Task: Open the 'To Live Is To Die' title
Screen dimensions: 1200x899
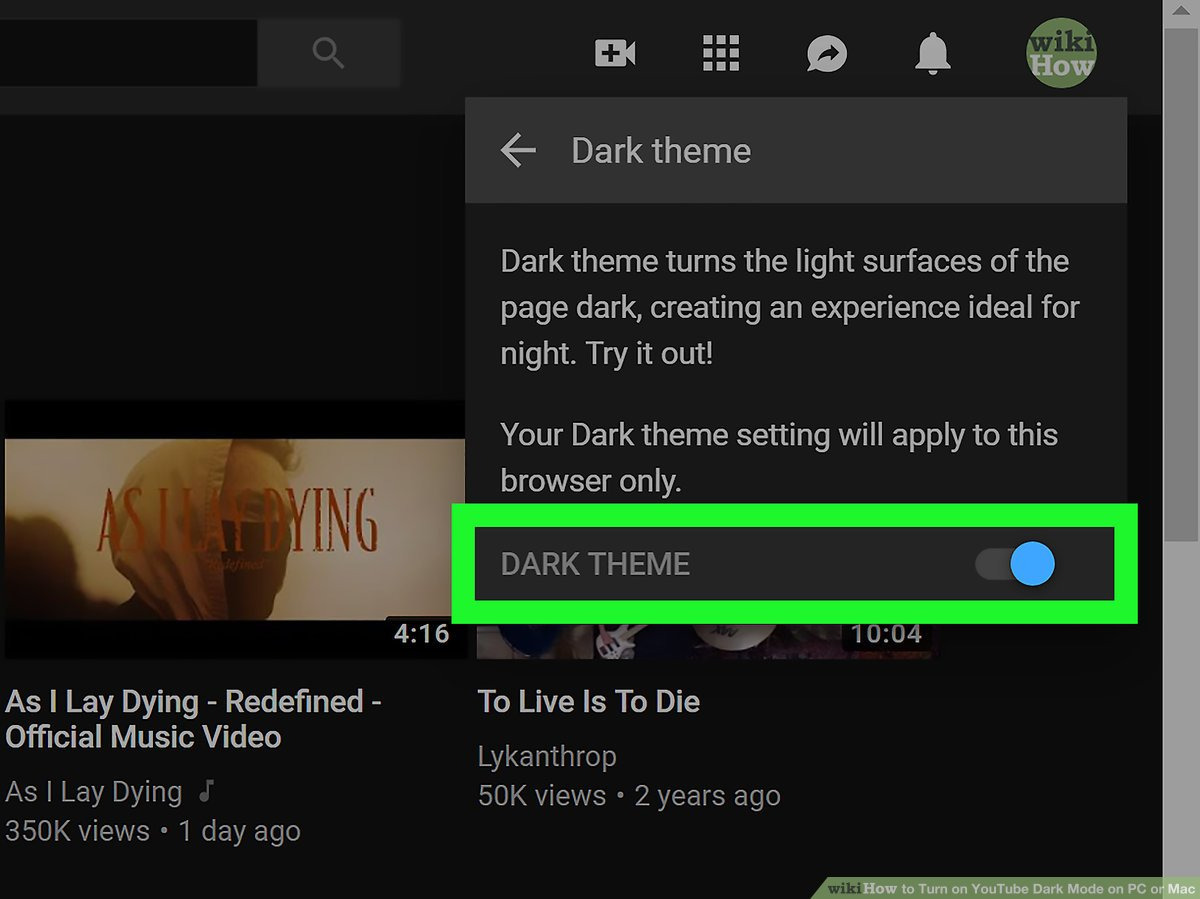Action: pos(588,701)
